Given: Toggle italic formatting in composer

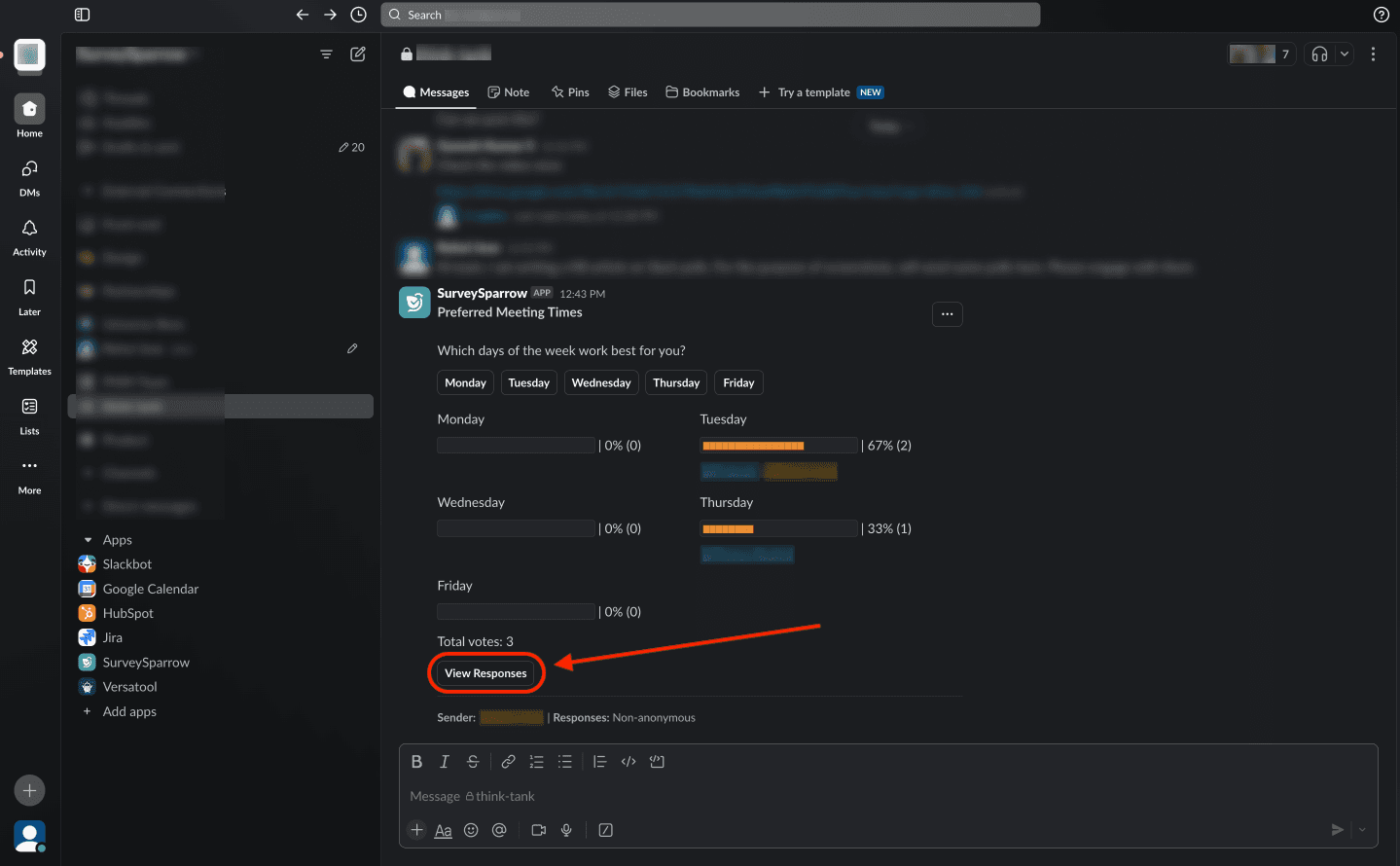Looking at the screenshot, I should coord(445,762).
